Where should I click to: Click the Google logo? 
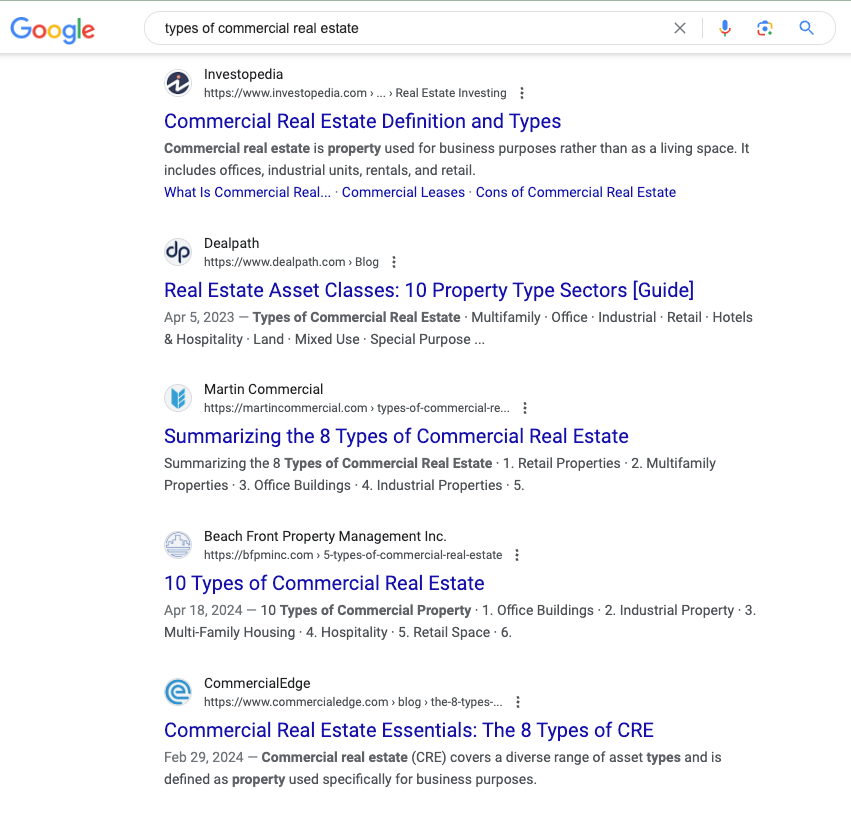click(53, 29)
